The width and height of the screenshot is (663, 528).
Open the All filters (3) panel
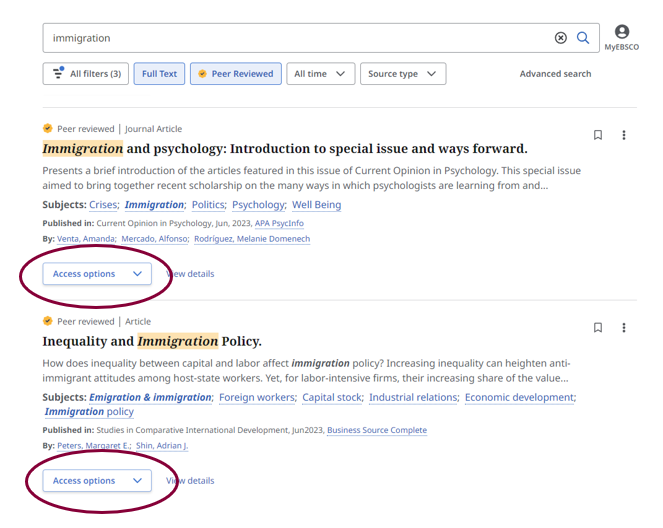click(x=85, y=74)
